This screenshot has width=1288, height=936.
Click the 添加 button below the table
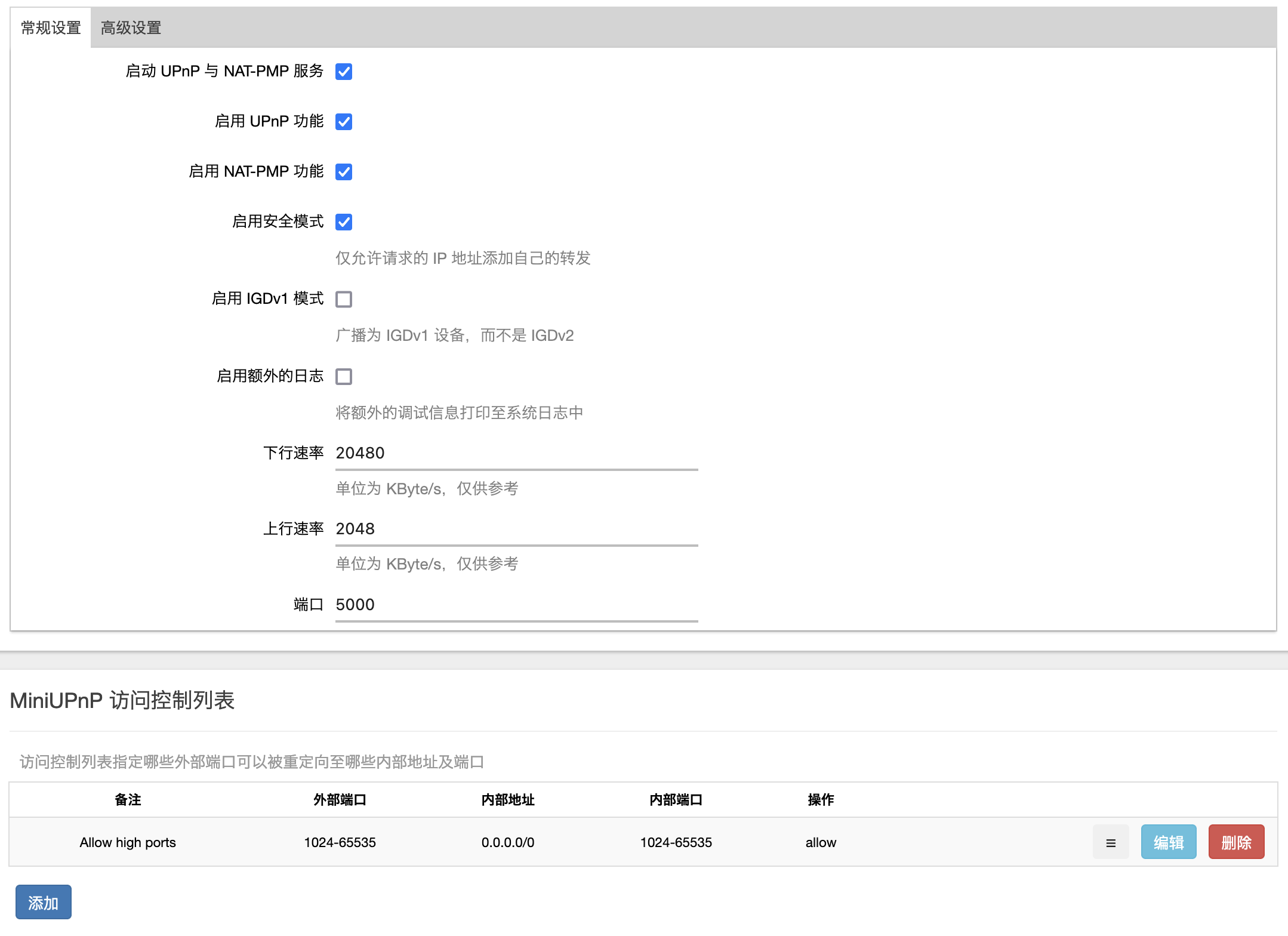click(x=44, y=902)
